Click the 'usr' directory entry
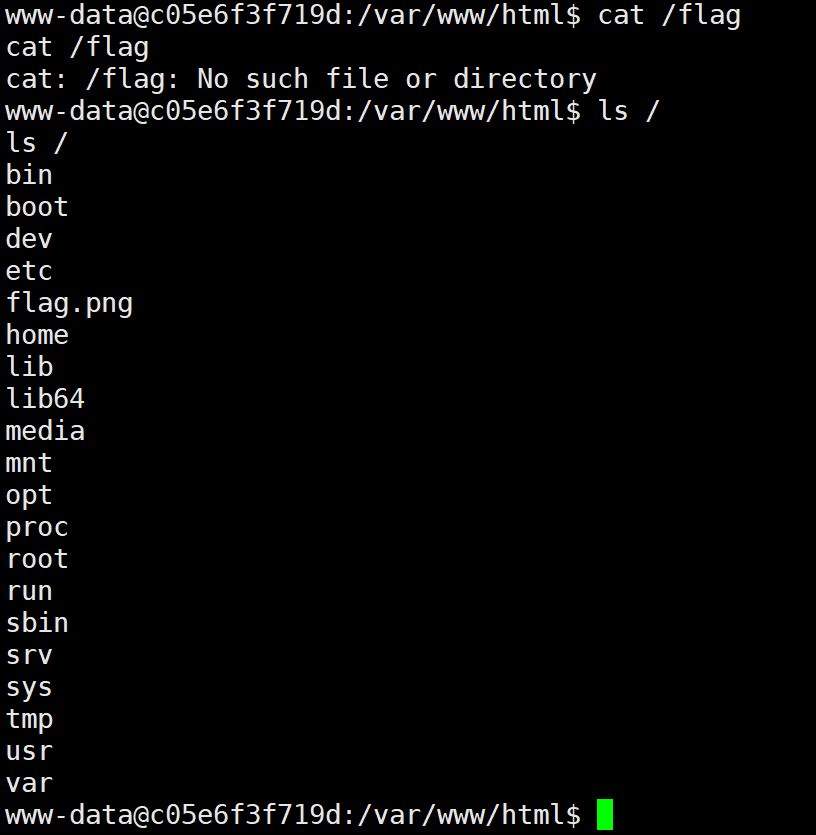Image resolution: width=816 pixels, height=835 pixels. coord(29,751)
